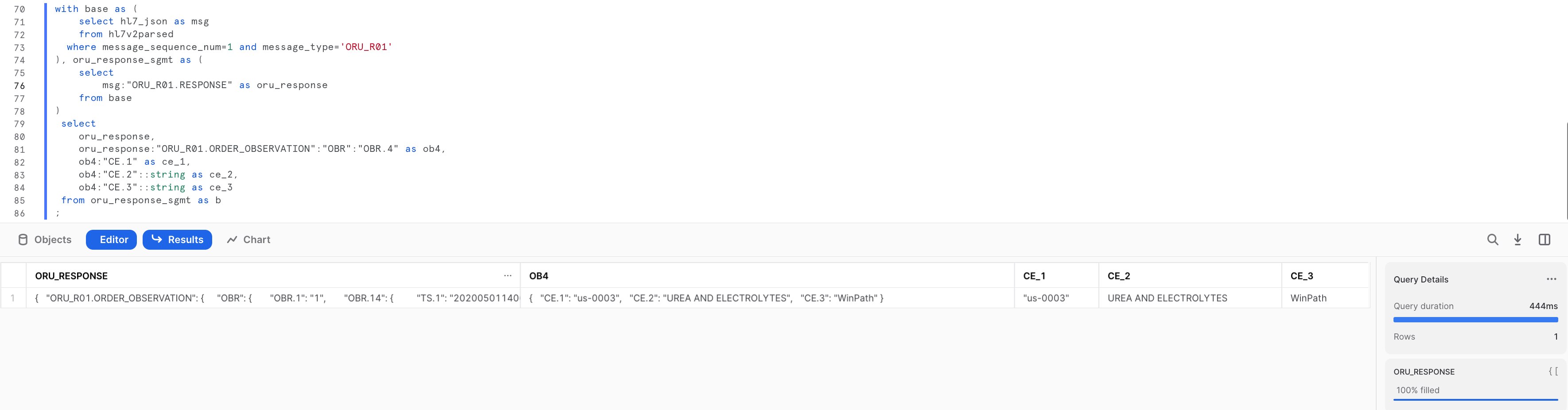Click the Results arrow icon in the tab
1568x410 pixels.
(x=158, y=240)
